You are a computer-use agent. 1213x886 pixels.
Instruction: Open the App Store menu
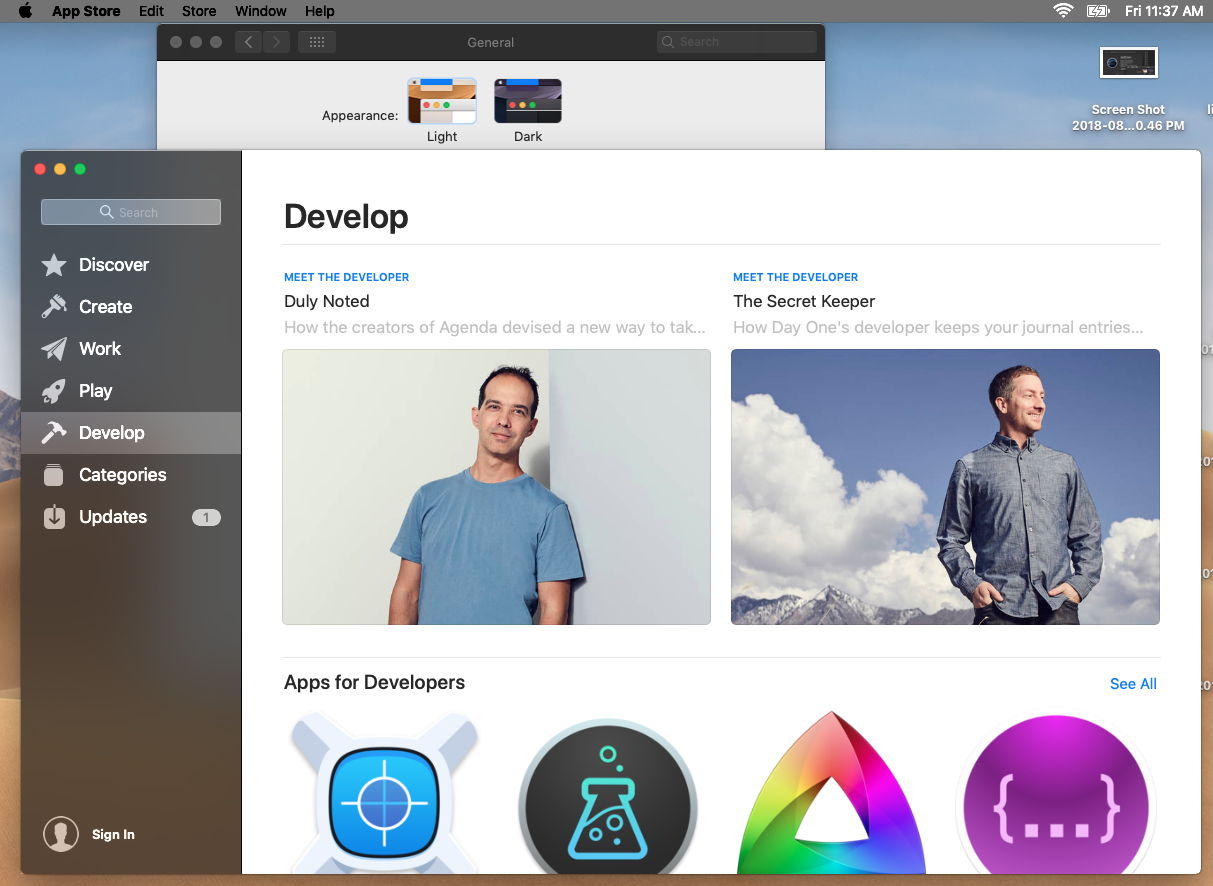point(86,11)
